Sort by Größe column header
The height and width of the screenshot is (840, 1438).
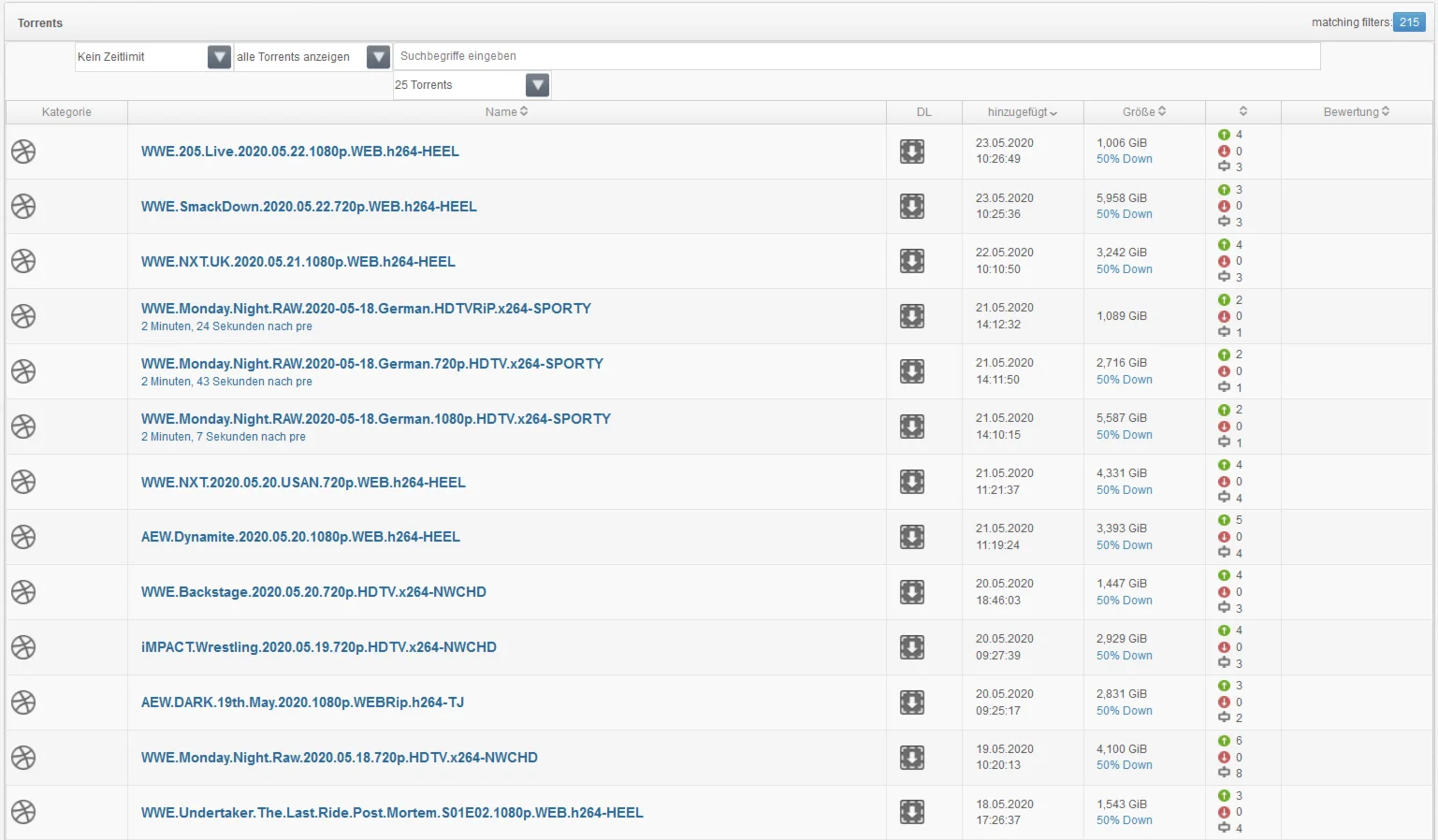1143,112
